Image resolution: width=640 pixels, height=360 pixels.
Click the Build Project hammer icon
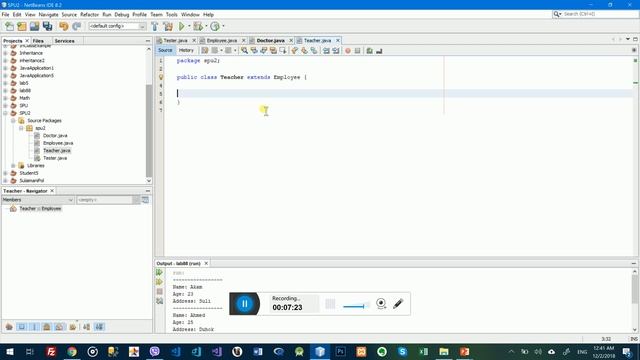(155, 27)
